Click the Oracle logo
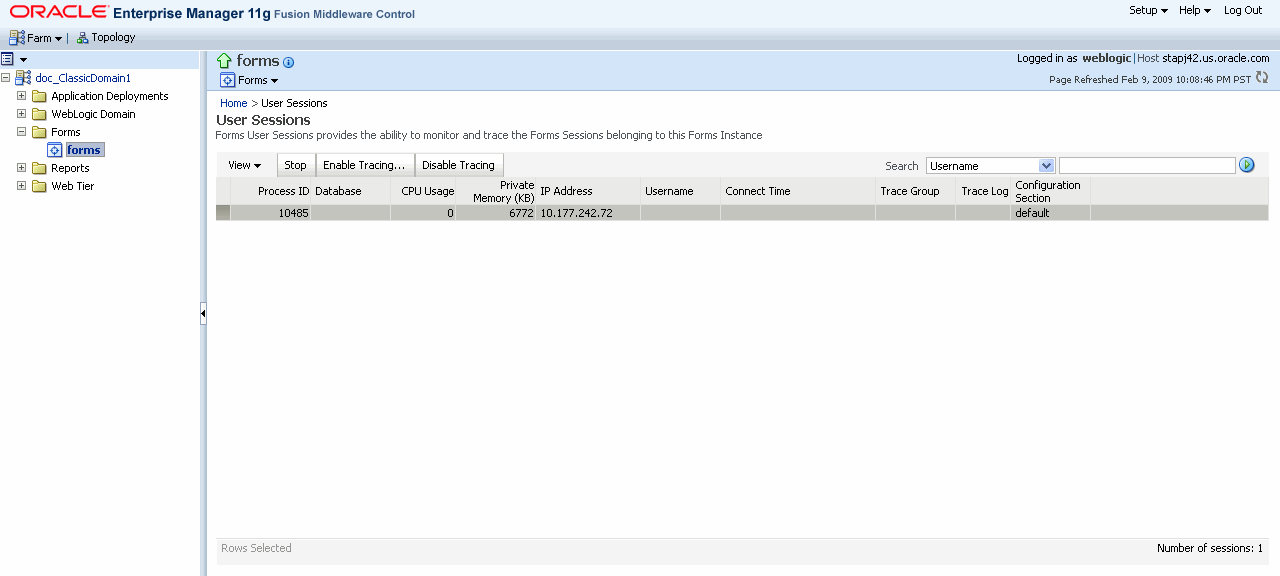The image size is (1280, 576). coord(57,10)
